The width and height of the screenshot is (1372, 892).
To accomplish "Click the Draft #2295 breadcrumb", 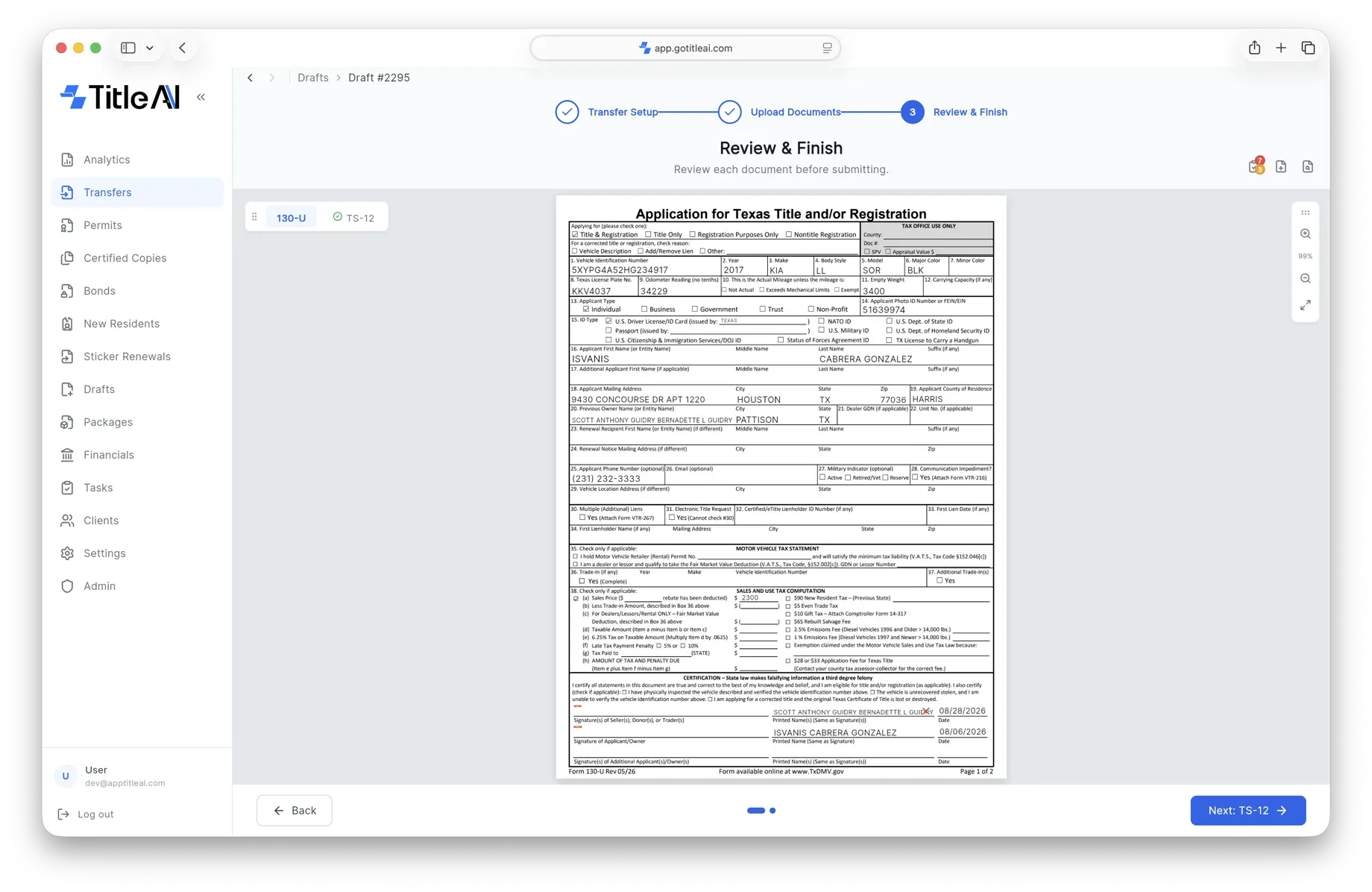I will coord(379,78).
